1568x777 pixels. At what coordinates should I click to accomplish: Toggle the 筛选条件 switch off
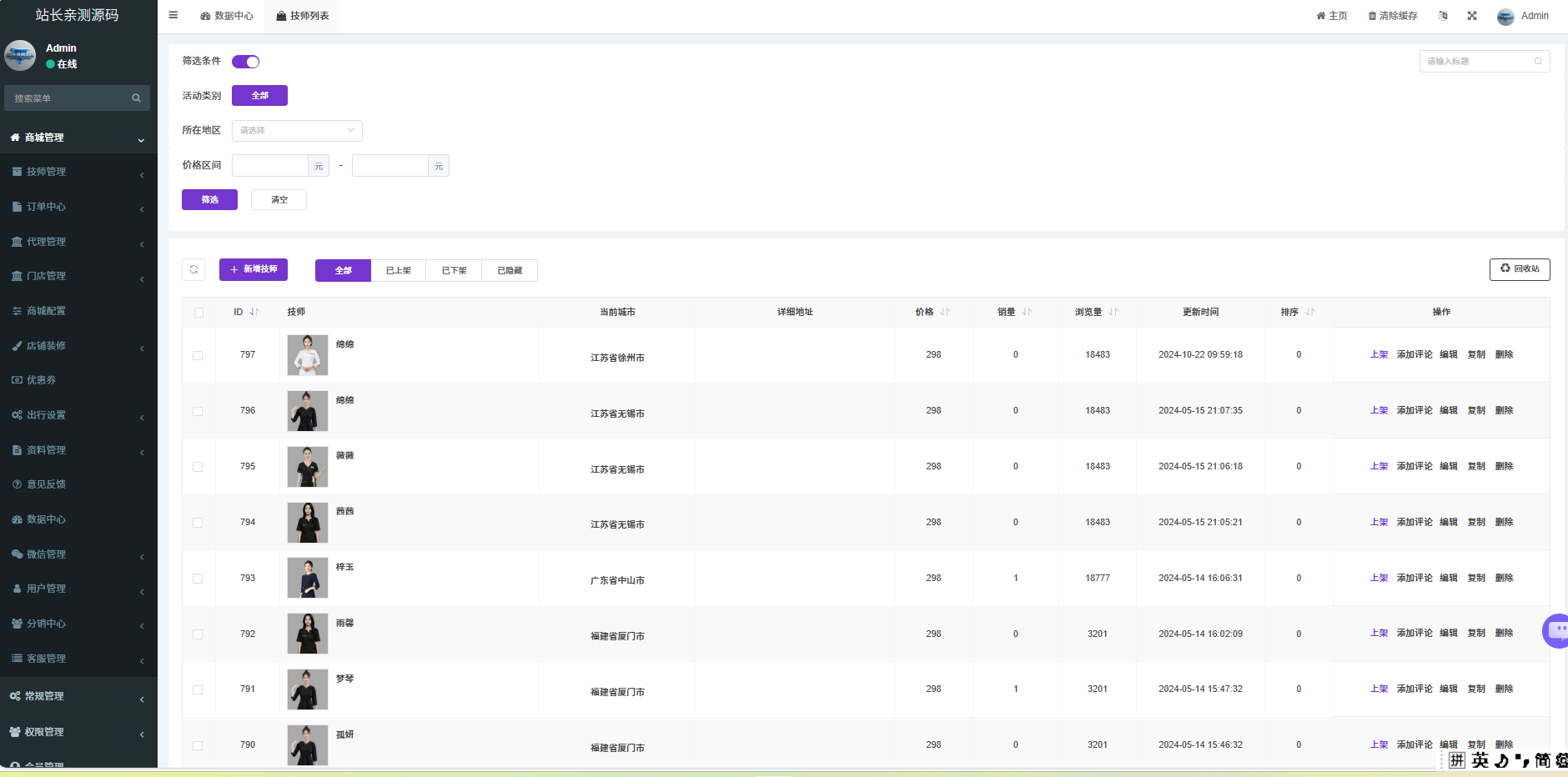245,62
